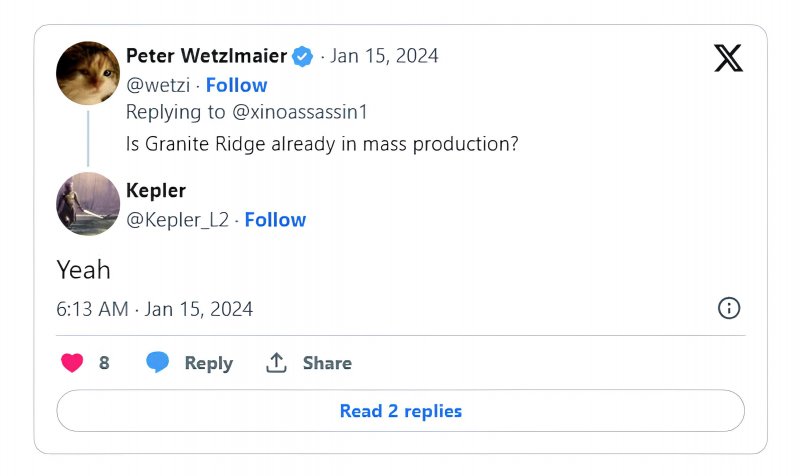800x476 pixels.
Task: Open Peter Wetzlmaier's cat avatar
Action: (x=88, y=73)
